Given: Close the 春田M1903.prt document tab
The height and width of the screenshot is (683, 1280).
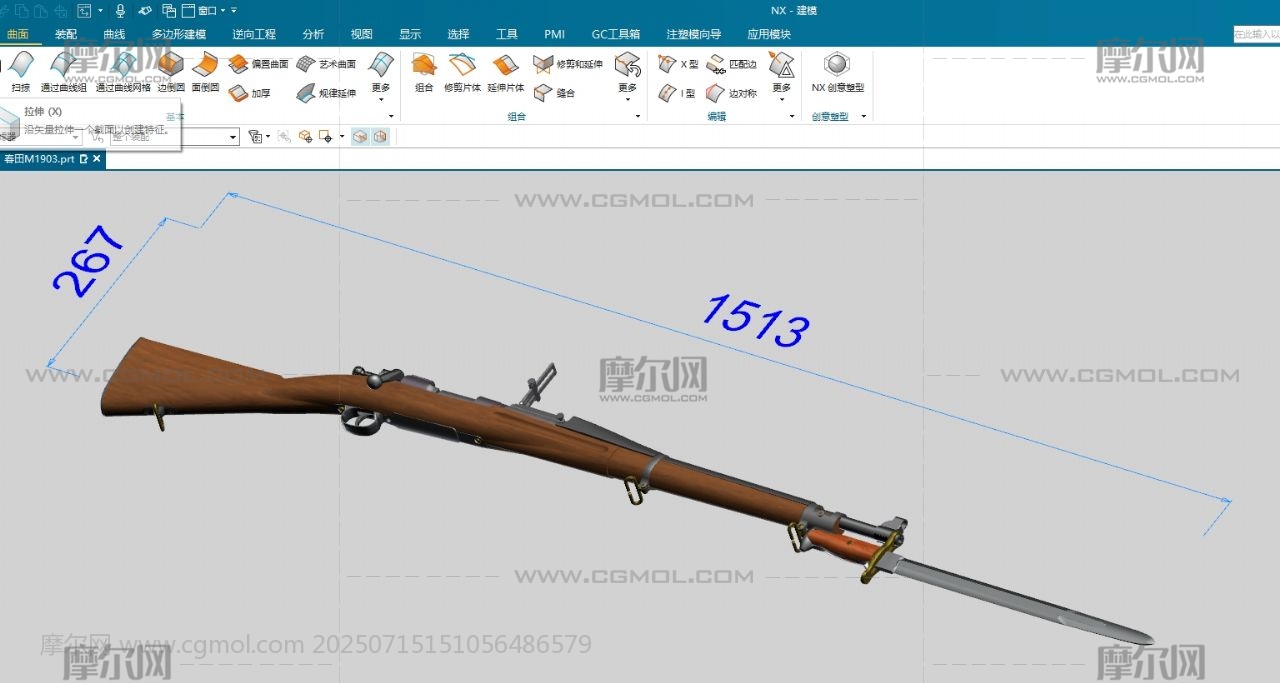Looking at the screenshot, I should tap(97, 159).
